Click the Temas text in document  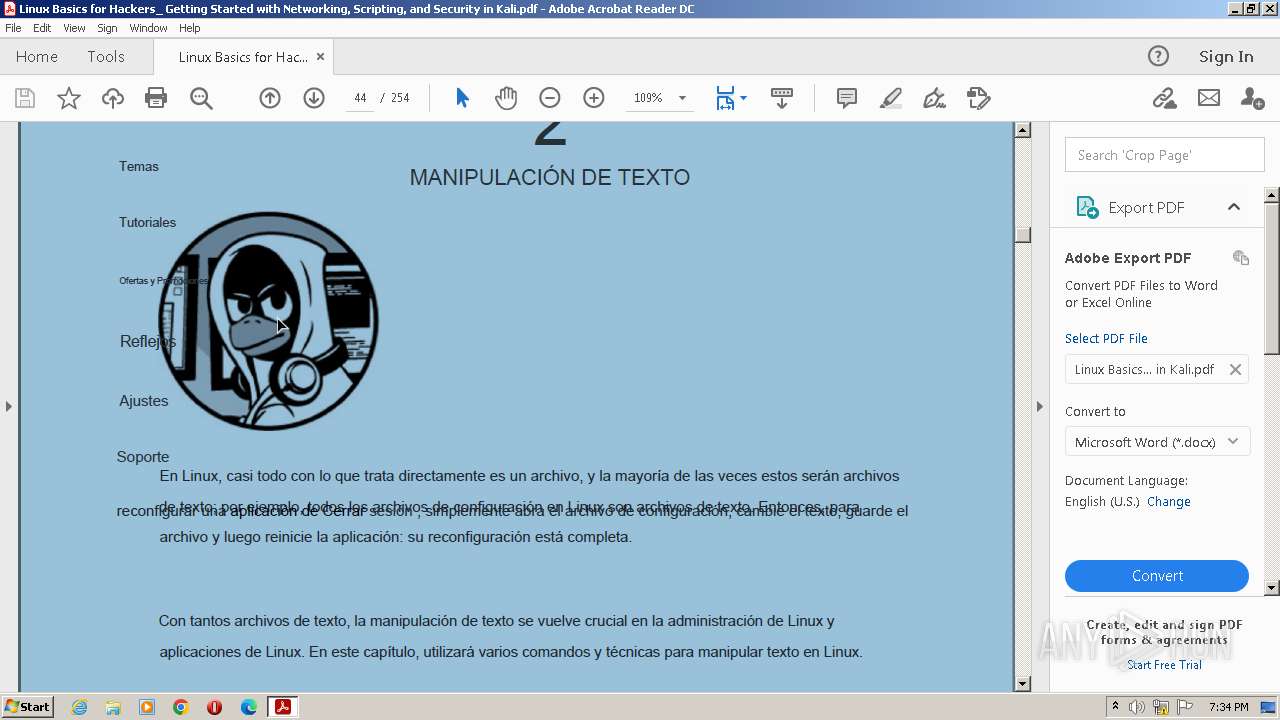139,166
